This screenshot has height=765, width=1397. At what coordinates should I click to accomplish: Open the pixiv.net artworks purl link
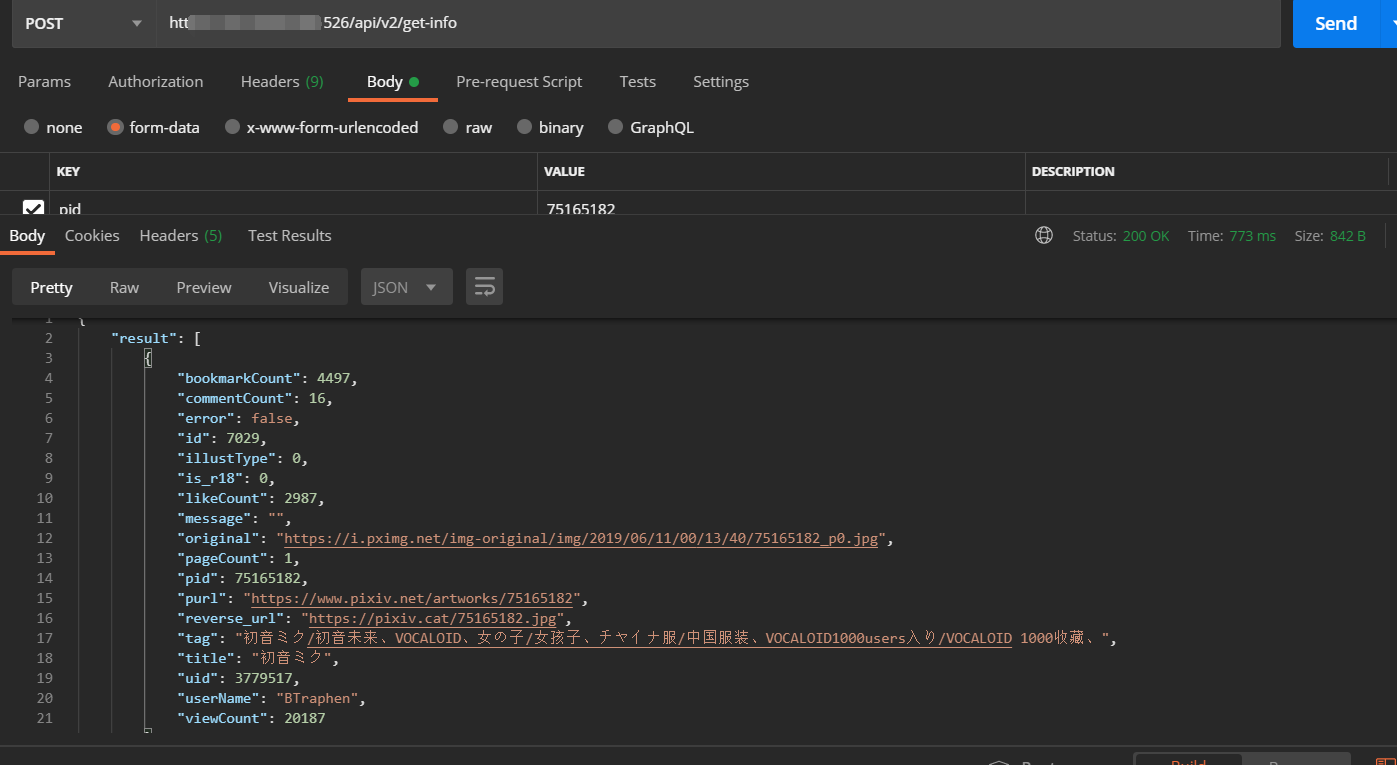[412, 598]
